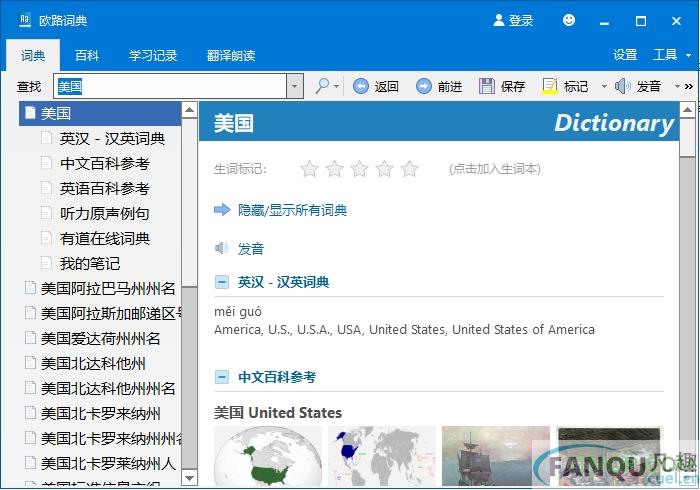The width and height of the screenshot is (700, 490).
Task: Click the 中文百科参考 heading link
Action: [277, 377]
